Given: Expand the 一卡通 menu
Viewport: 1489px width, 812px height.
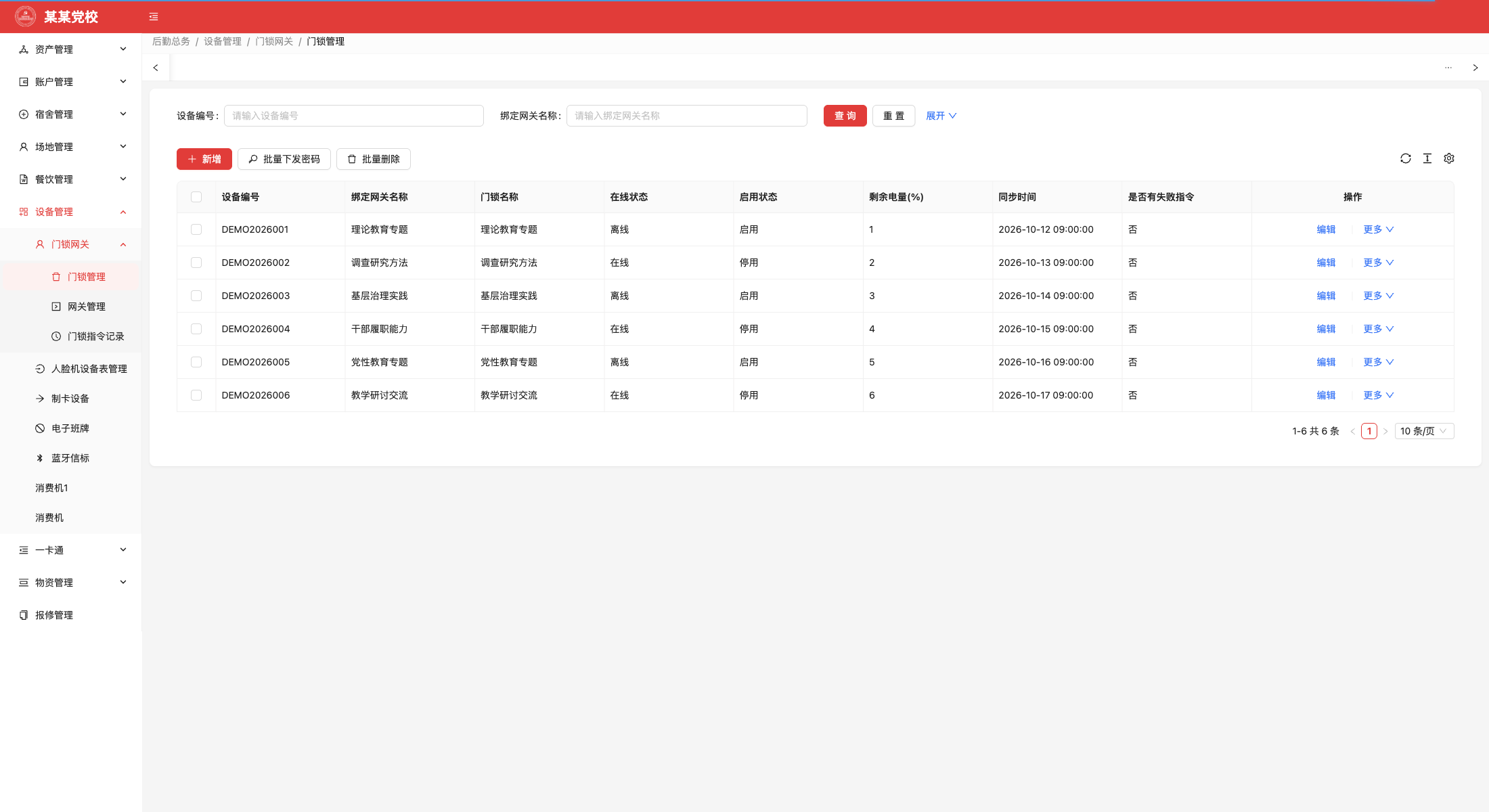Looking at the screenshot, I should click(71, 550).
